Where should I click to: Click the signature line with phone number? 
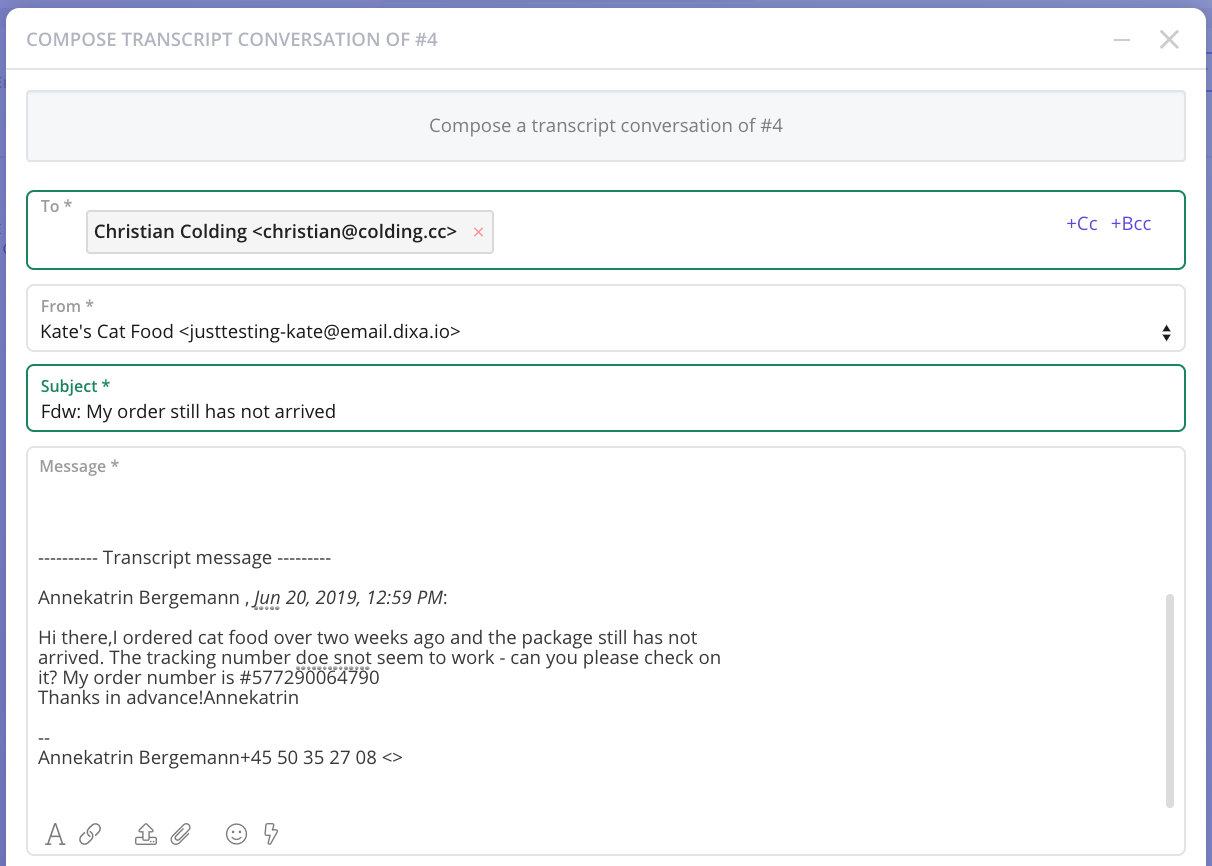pos(220,758)
